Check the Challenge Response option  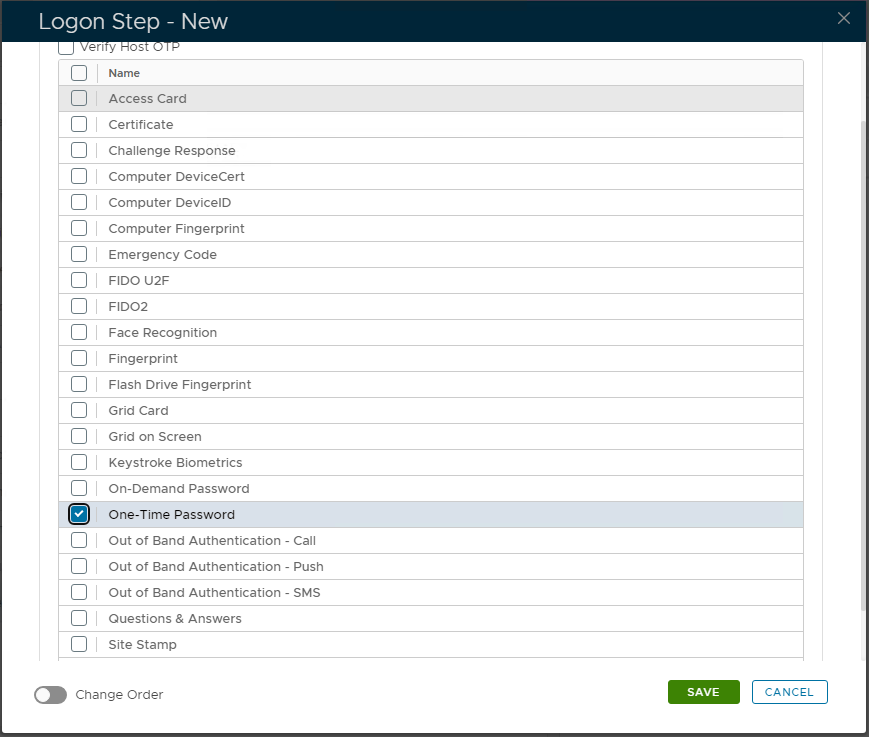tap(79, 151)
